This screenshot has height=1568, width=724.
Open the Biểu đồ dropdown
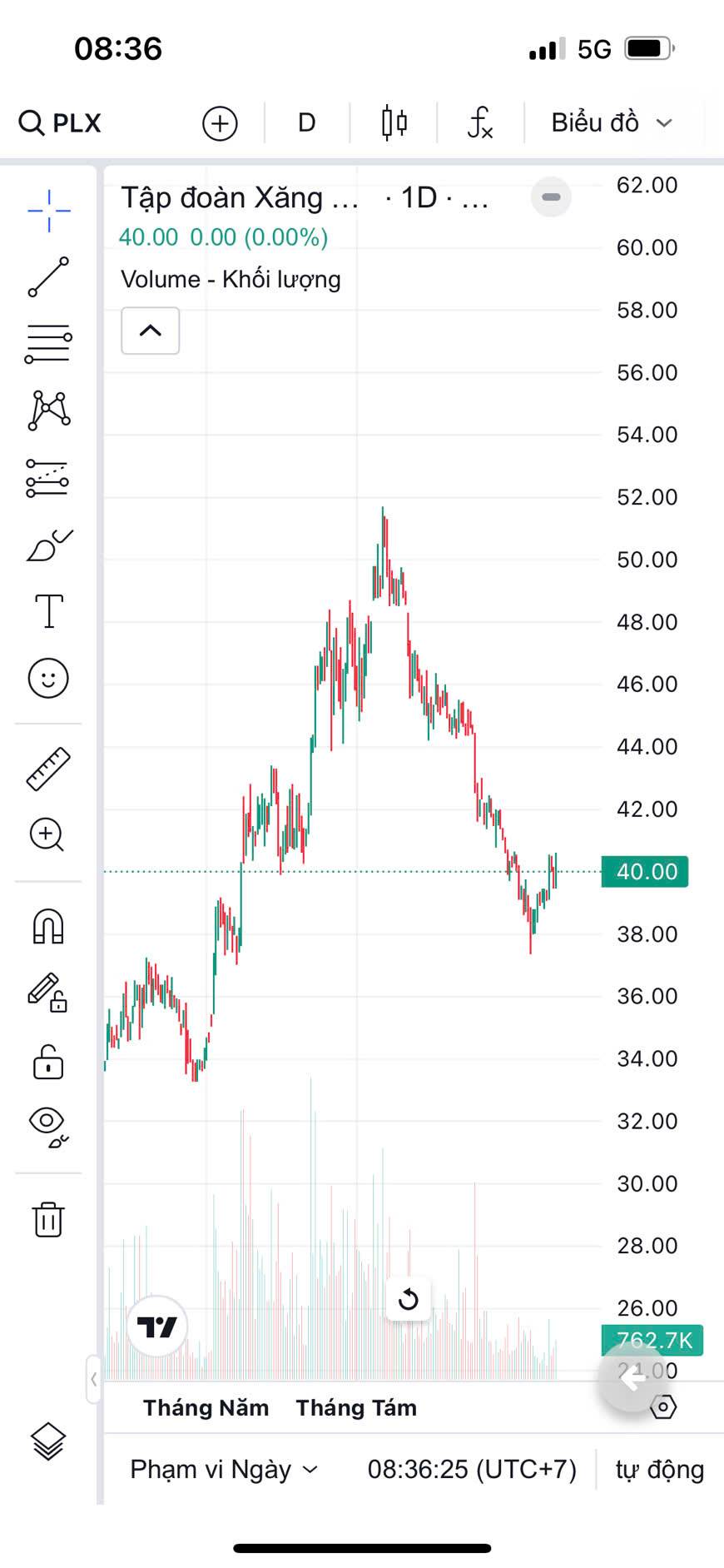[612, 123]
